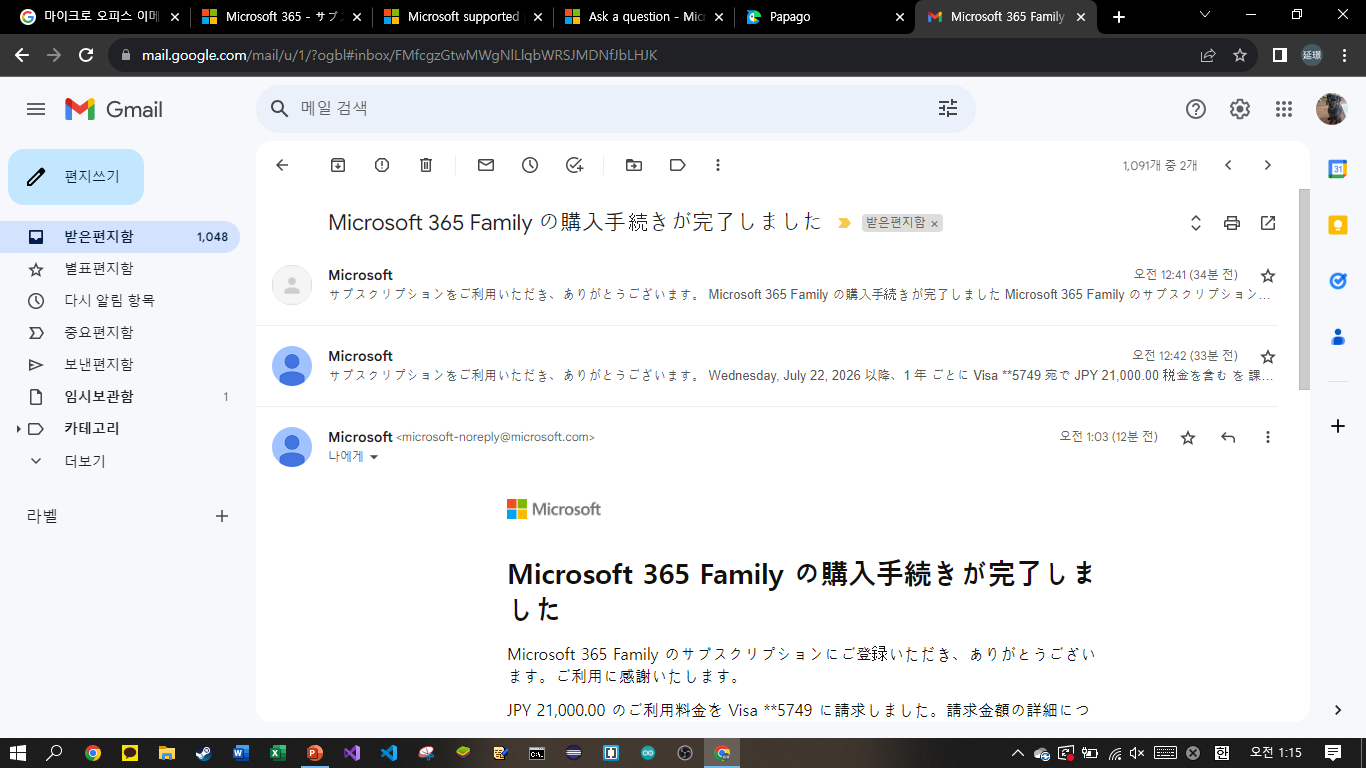The width and height of the screenshot is (1366, 768).
Task: Go back to inbox with back arrow
Action: tap(282, 165)
